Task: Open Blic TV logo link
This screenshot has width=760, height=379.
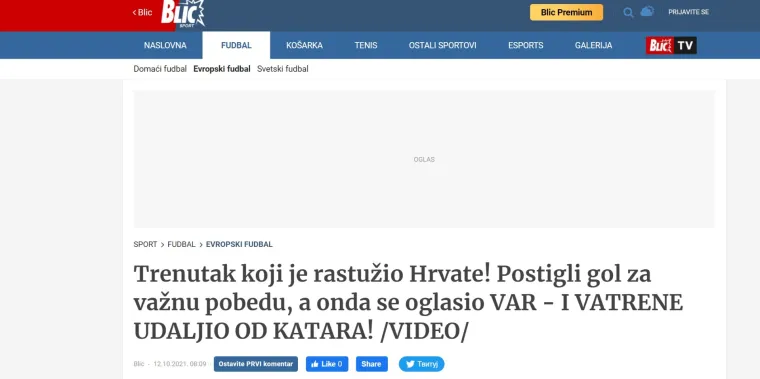Action: point(671,46)
